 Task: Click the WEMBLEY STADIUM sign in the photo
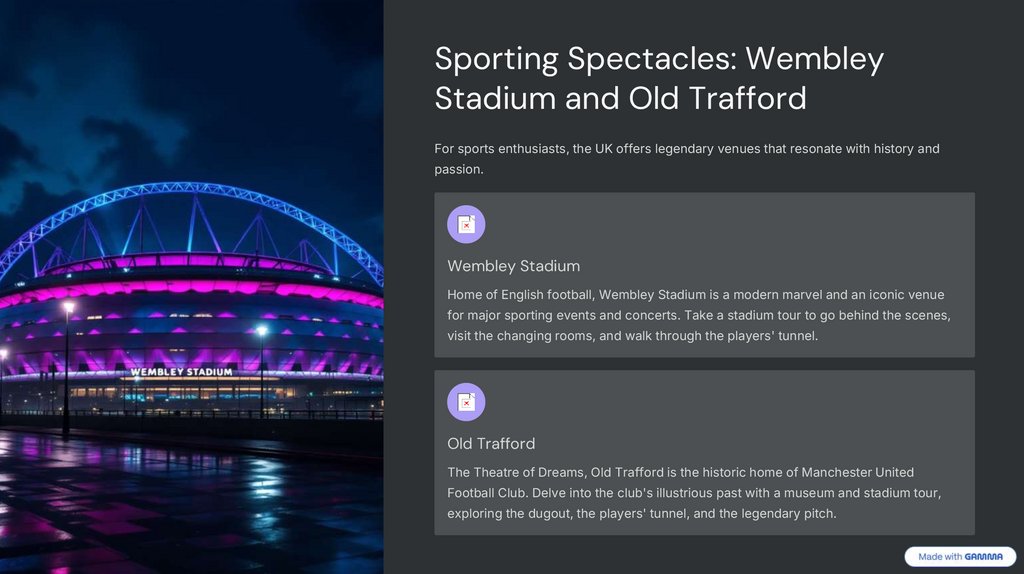click(181, 372)
